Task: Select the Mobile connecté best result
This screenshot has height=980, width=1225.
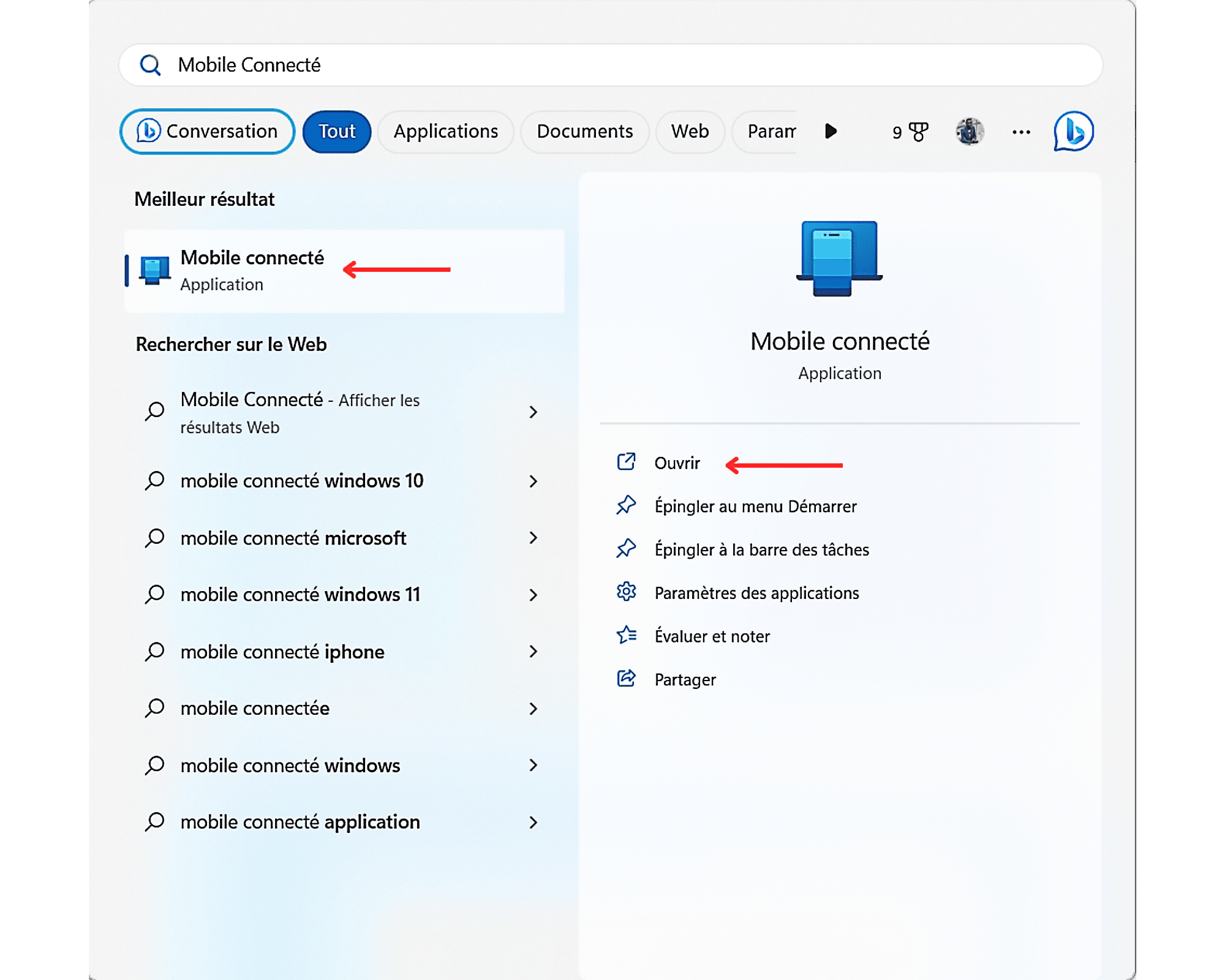Action: 345,271
